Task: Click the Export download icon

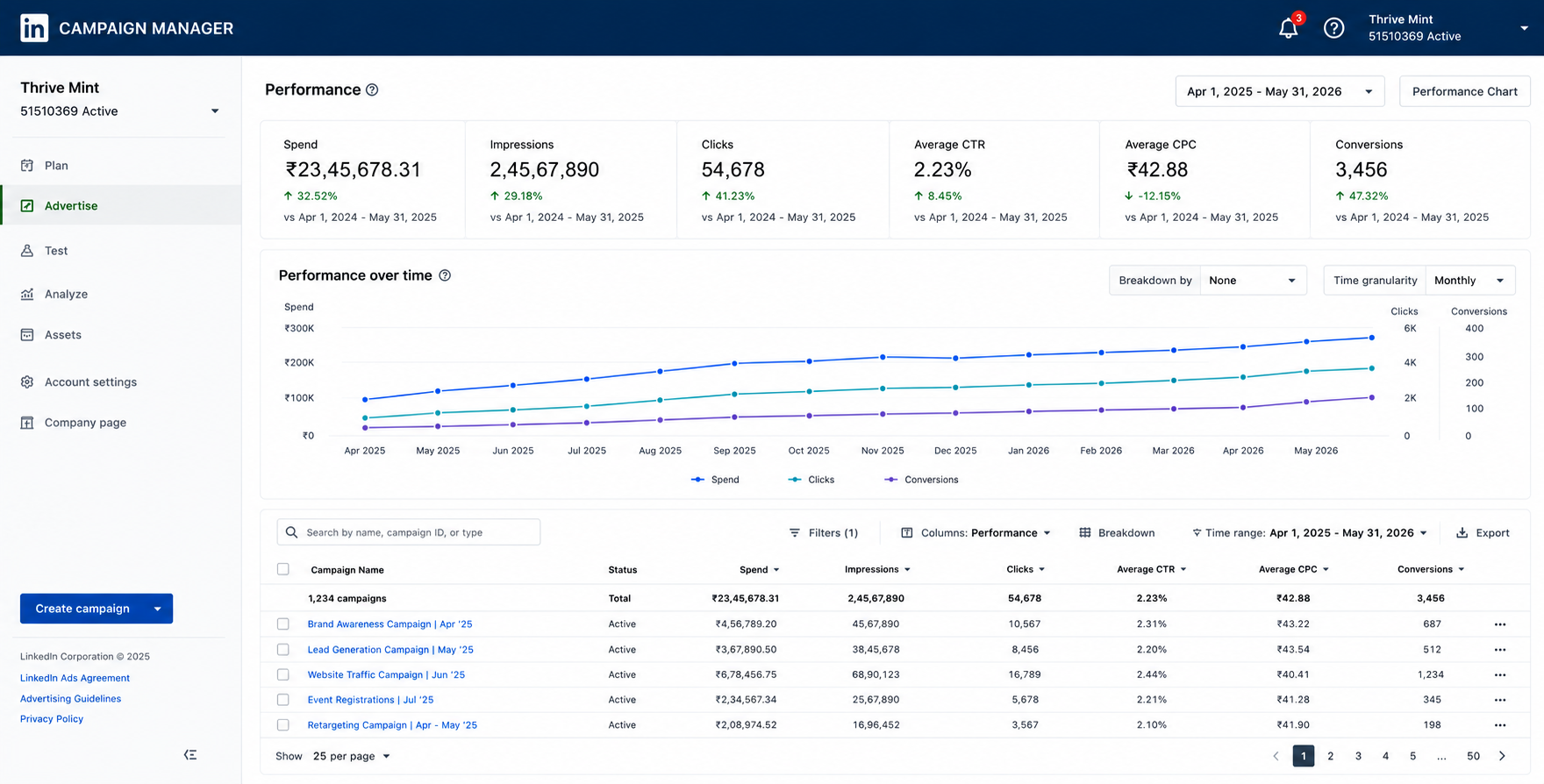Action: click(x=1462, y=532)
